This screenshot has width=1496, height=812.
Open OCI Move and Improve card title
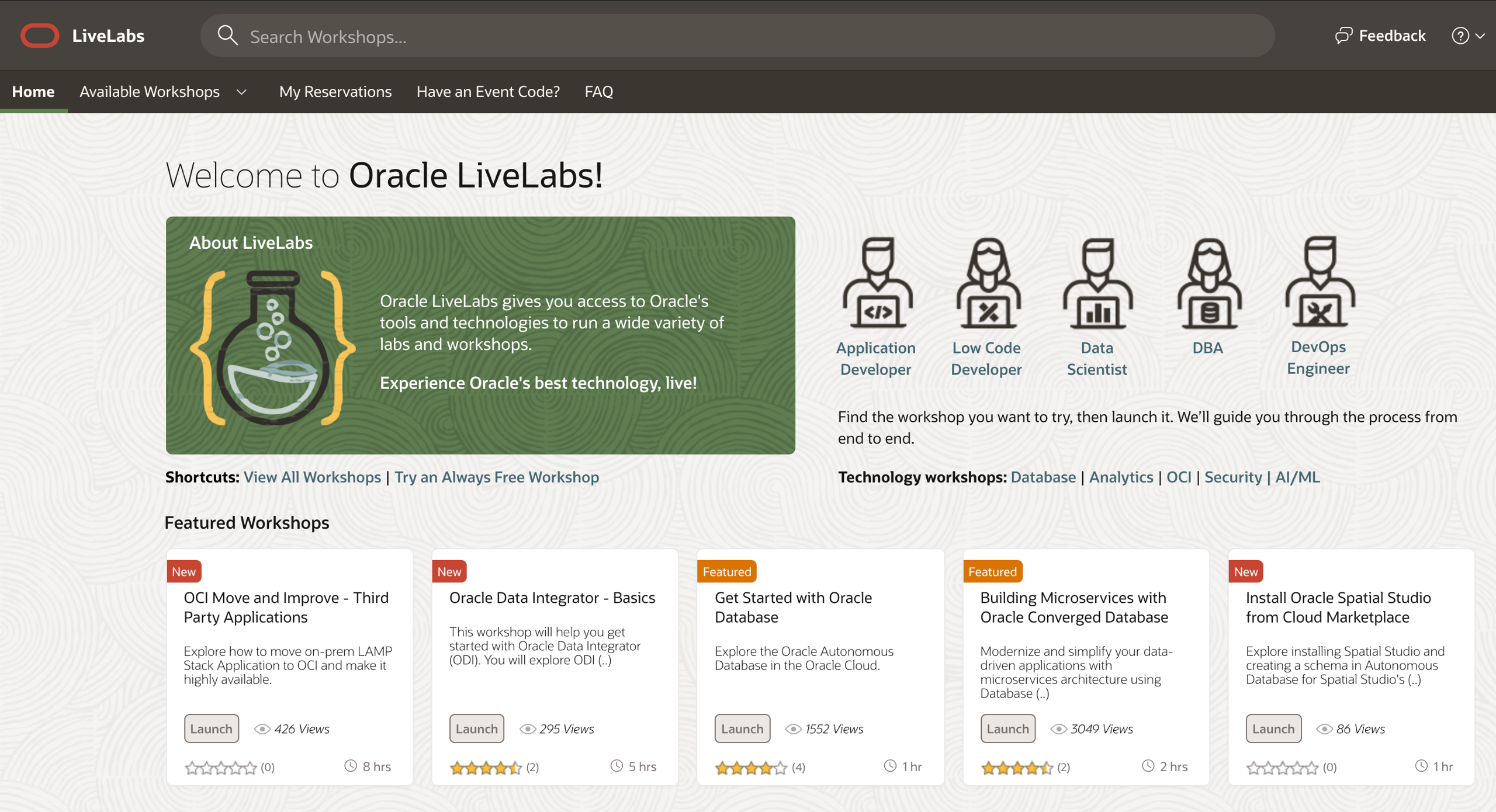286,607
